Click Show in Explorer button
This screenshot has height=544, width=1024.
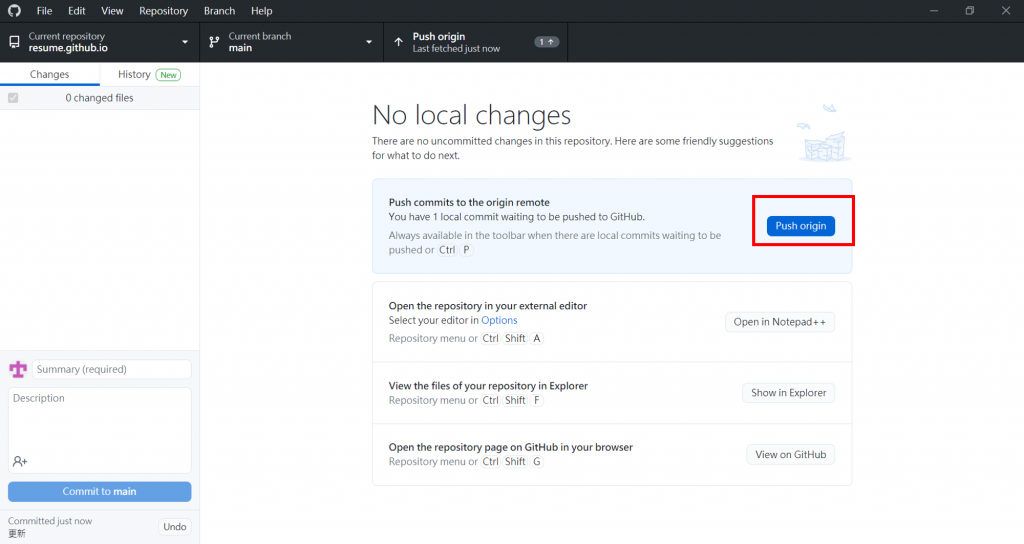(788, 392)
